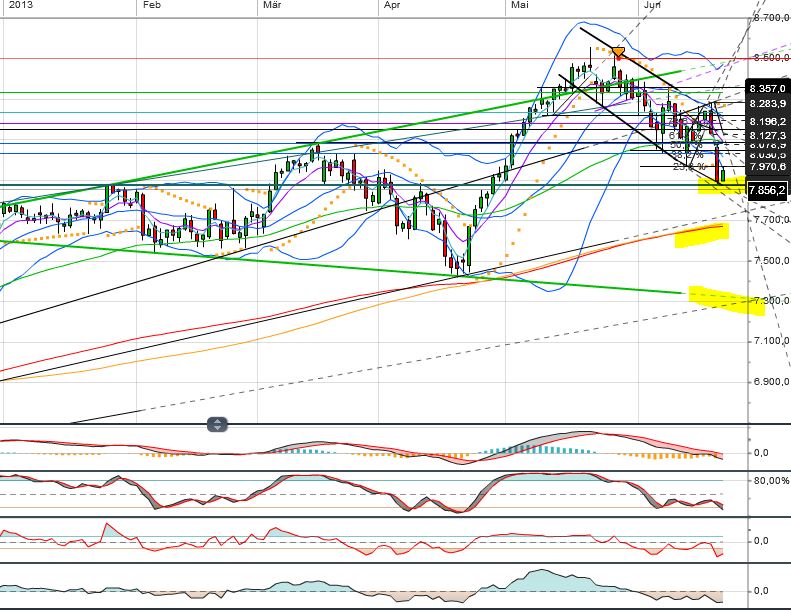Image resolution: width=791 pixels, height=610 pixels.
Task: Click the 7.700,0 price axis label
Action: (772, 220)
